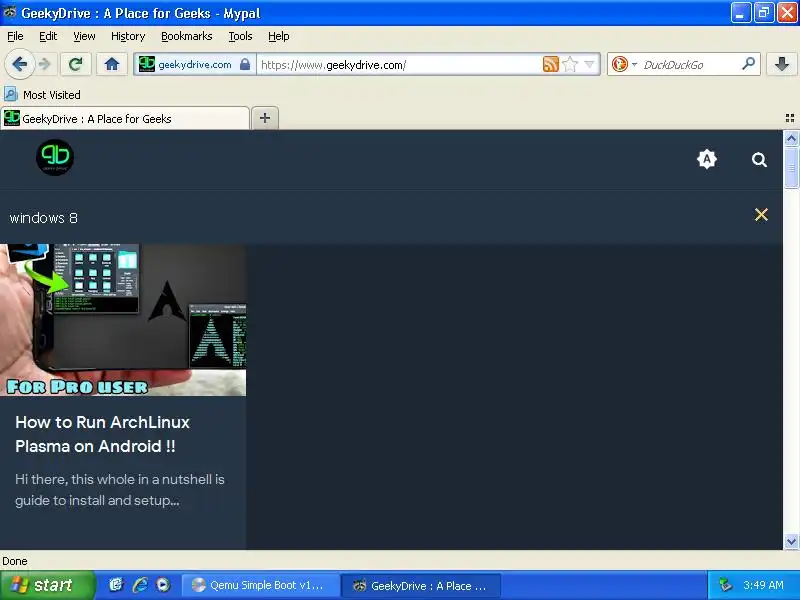
Task: Select the GeekyDrive : A Place for Geeks tab
Action: (125, 118)
